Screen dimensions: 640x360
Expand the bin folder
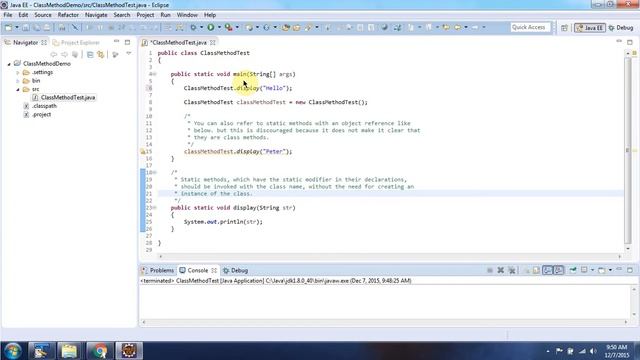coord(18,81)
